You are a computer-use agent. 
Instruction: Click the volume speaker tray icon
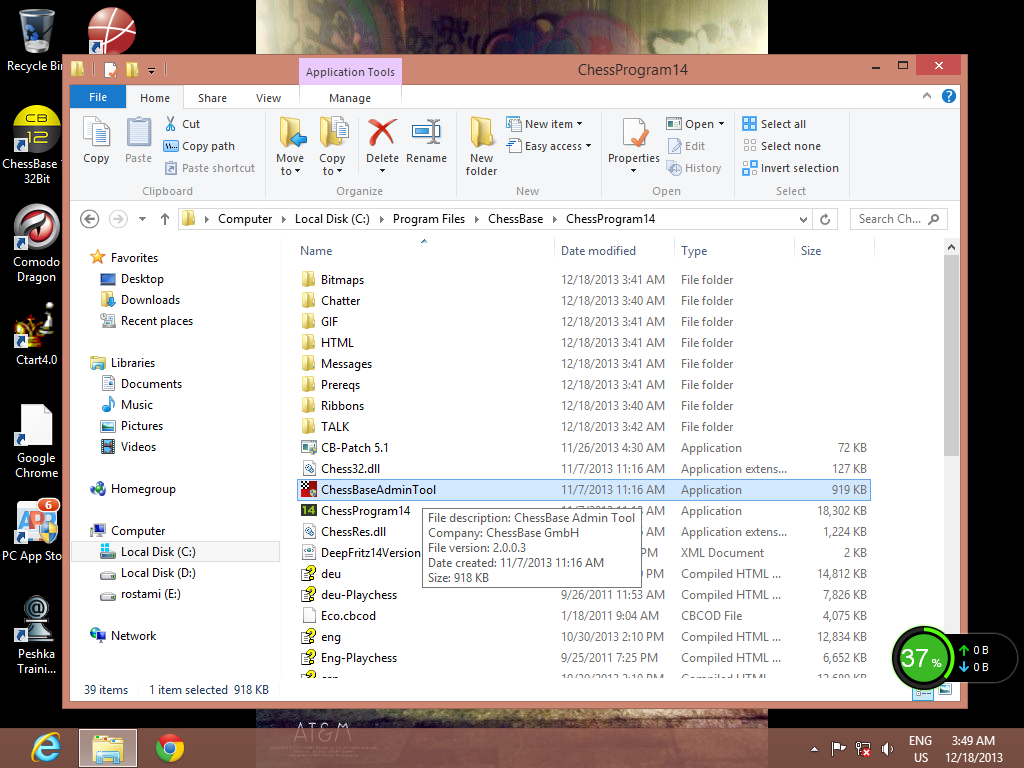[887, 748]
